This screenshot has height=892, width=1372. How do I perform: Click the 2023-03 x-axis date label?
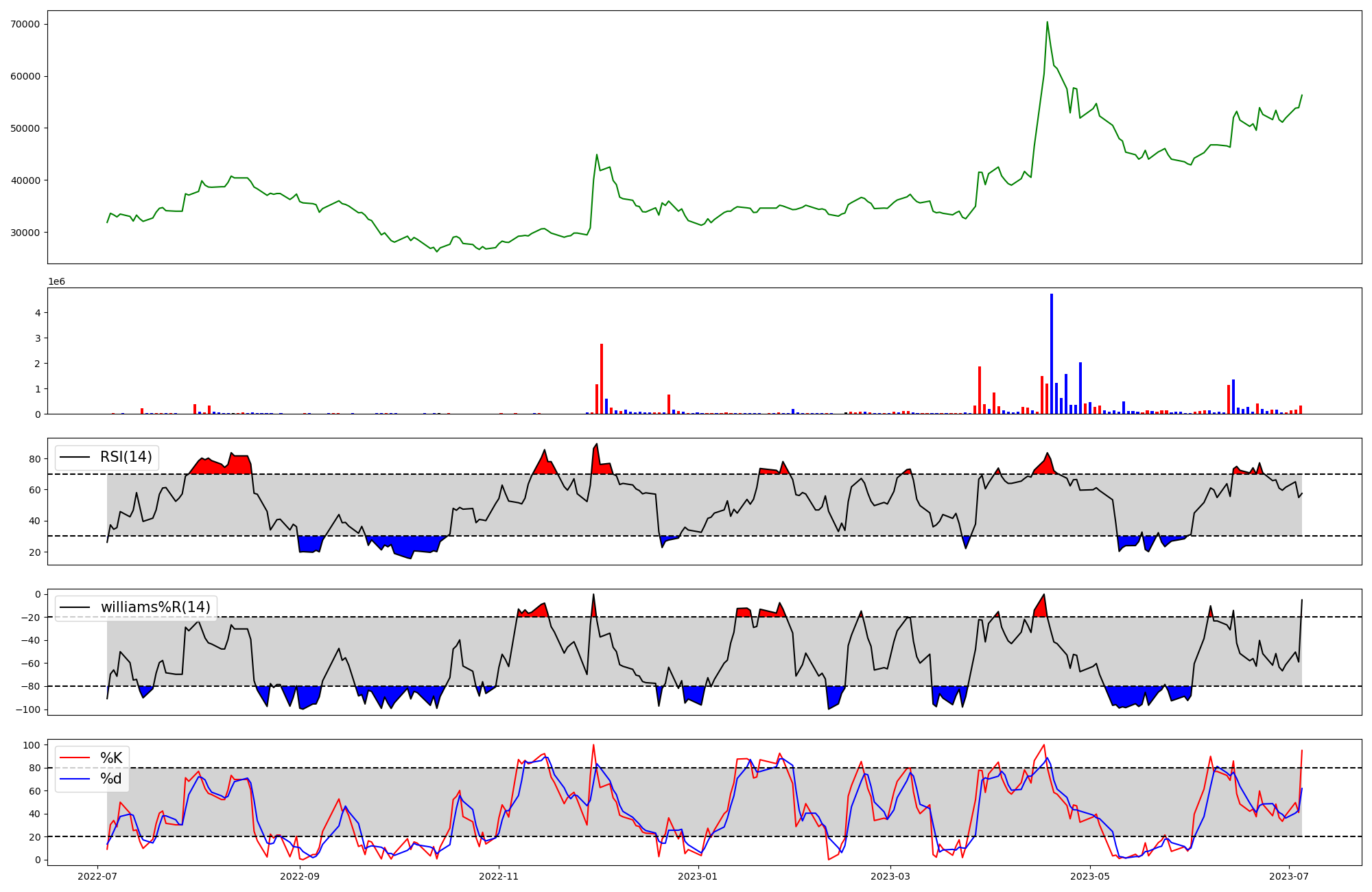point(890,876)
